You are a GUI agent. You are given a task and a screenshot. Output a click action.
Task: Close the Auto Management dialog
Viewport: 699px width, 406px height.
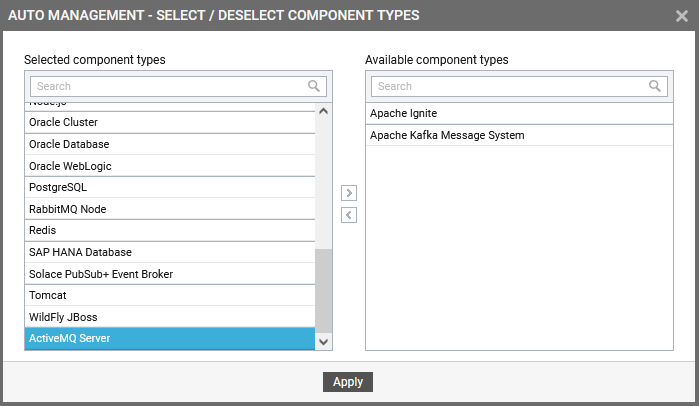click(x=682, y=16)
